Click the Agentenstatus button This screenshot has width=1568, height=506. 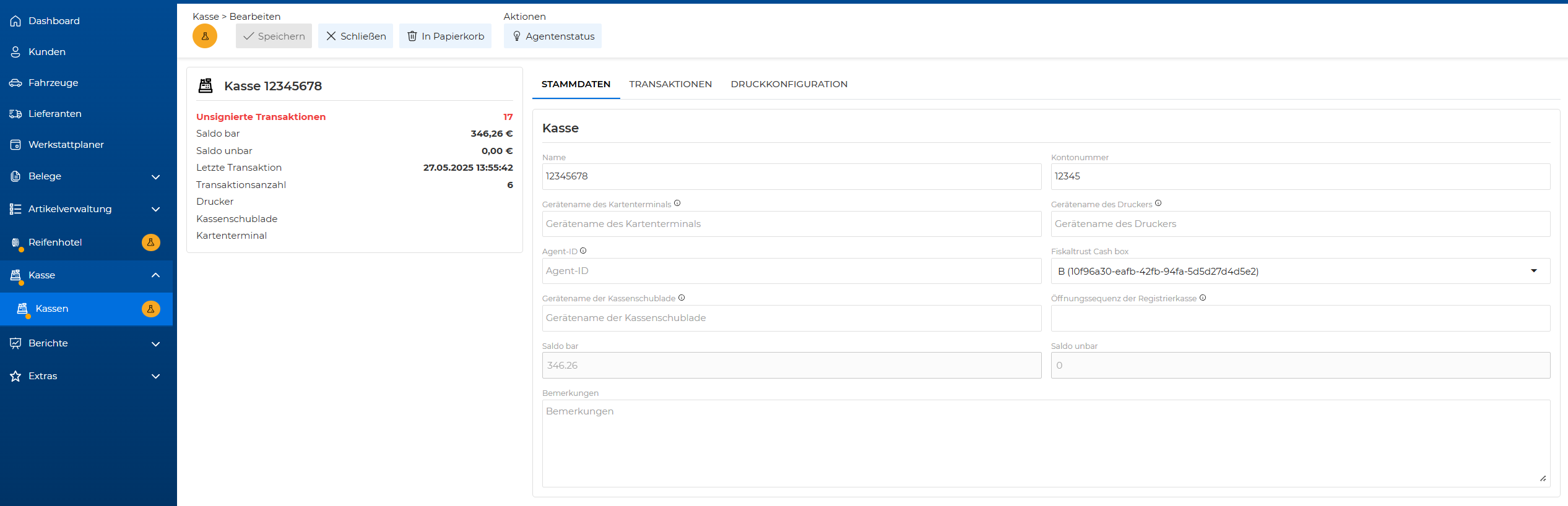click(552, 36)
